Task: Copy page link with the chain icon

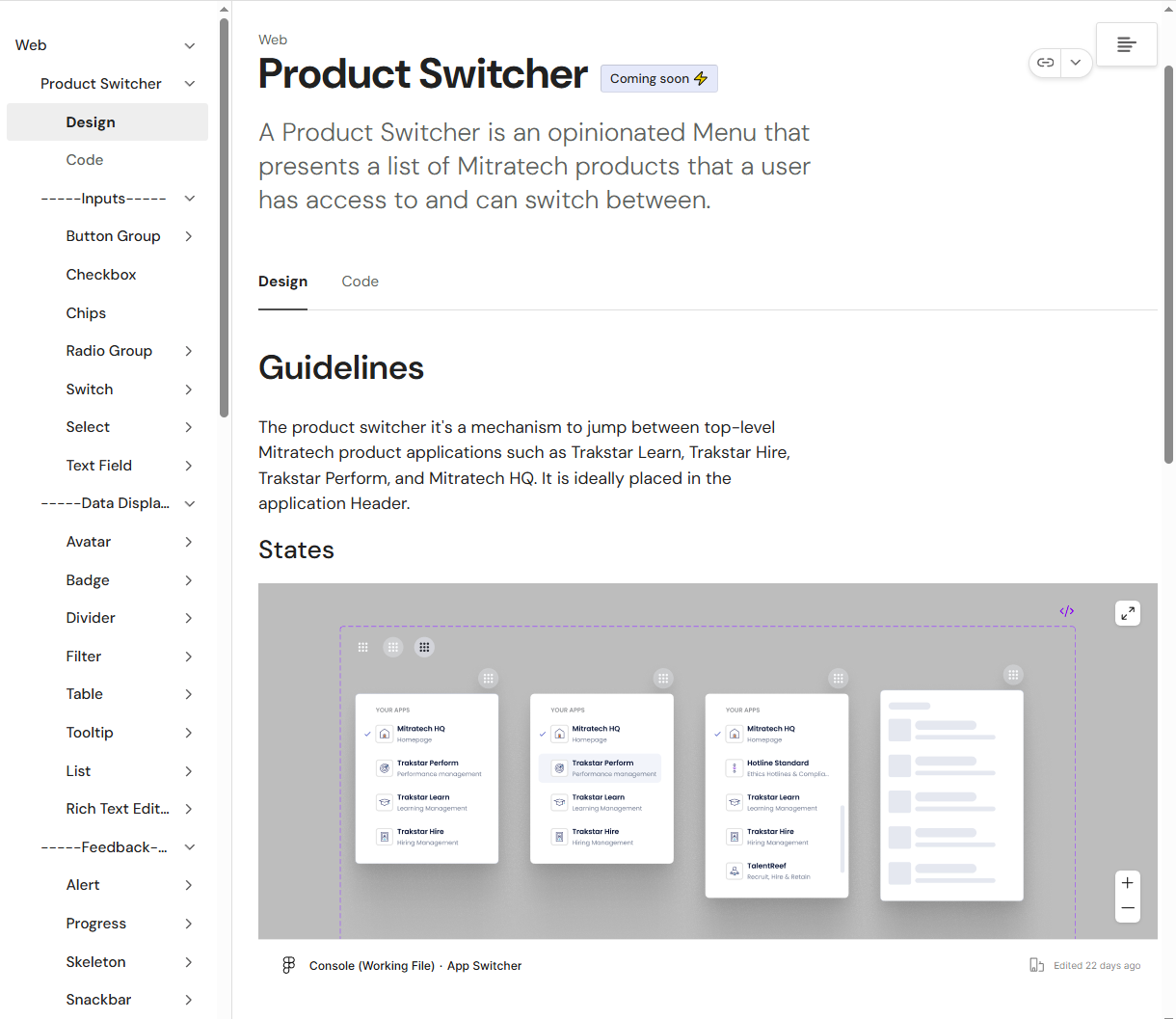Action: (x=1045, y=63)
